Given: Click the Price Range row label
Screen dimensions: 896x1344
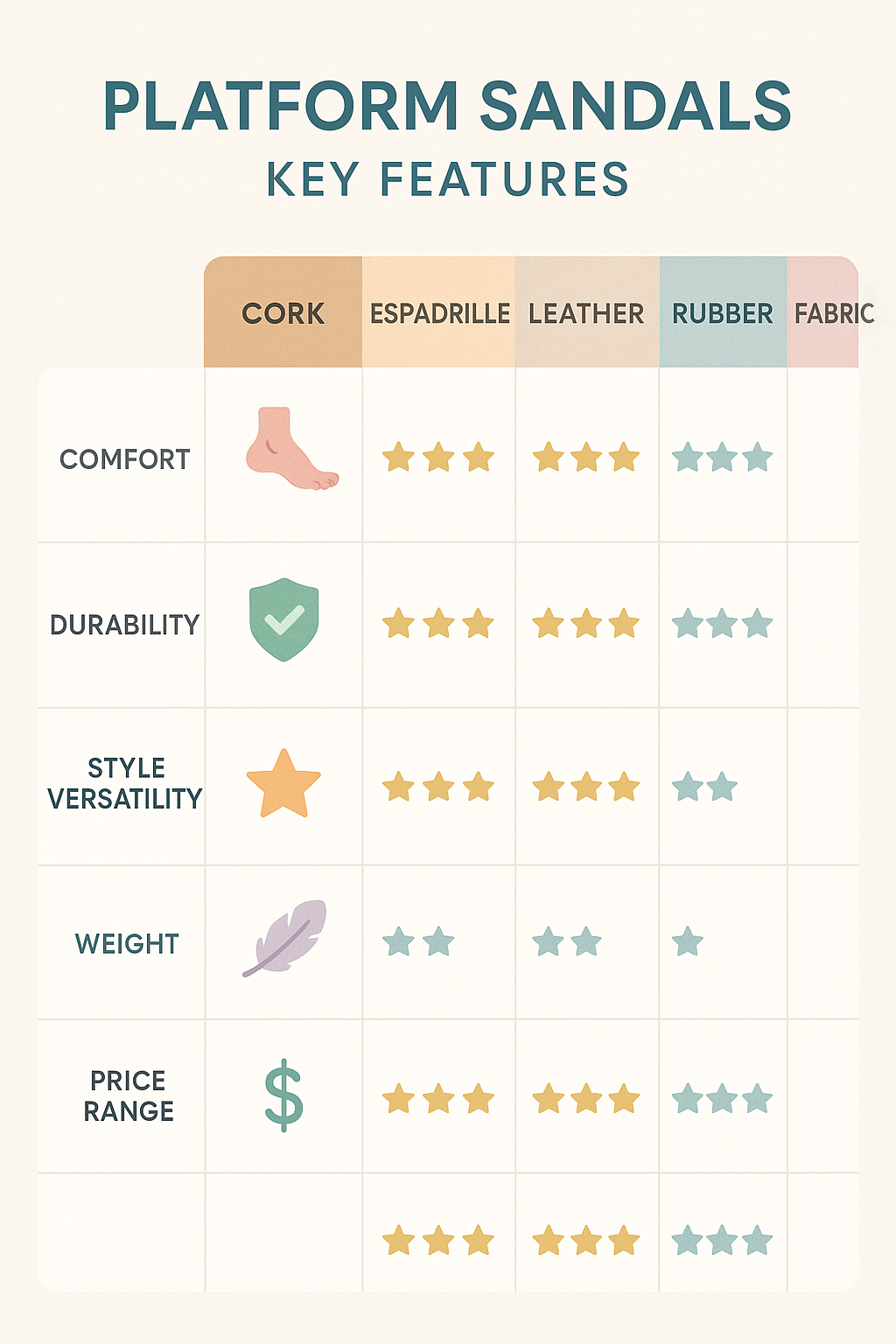Looking at the screenshot, I should [x=129, y=1095].
